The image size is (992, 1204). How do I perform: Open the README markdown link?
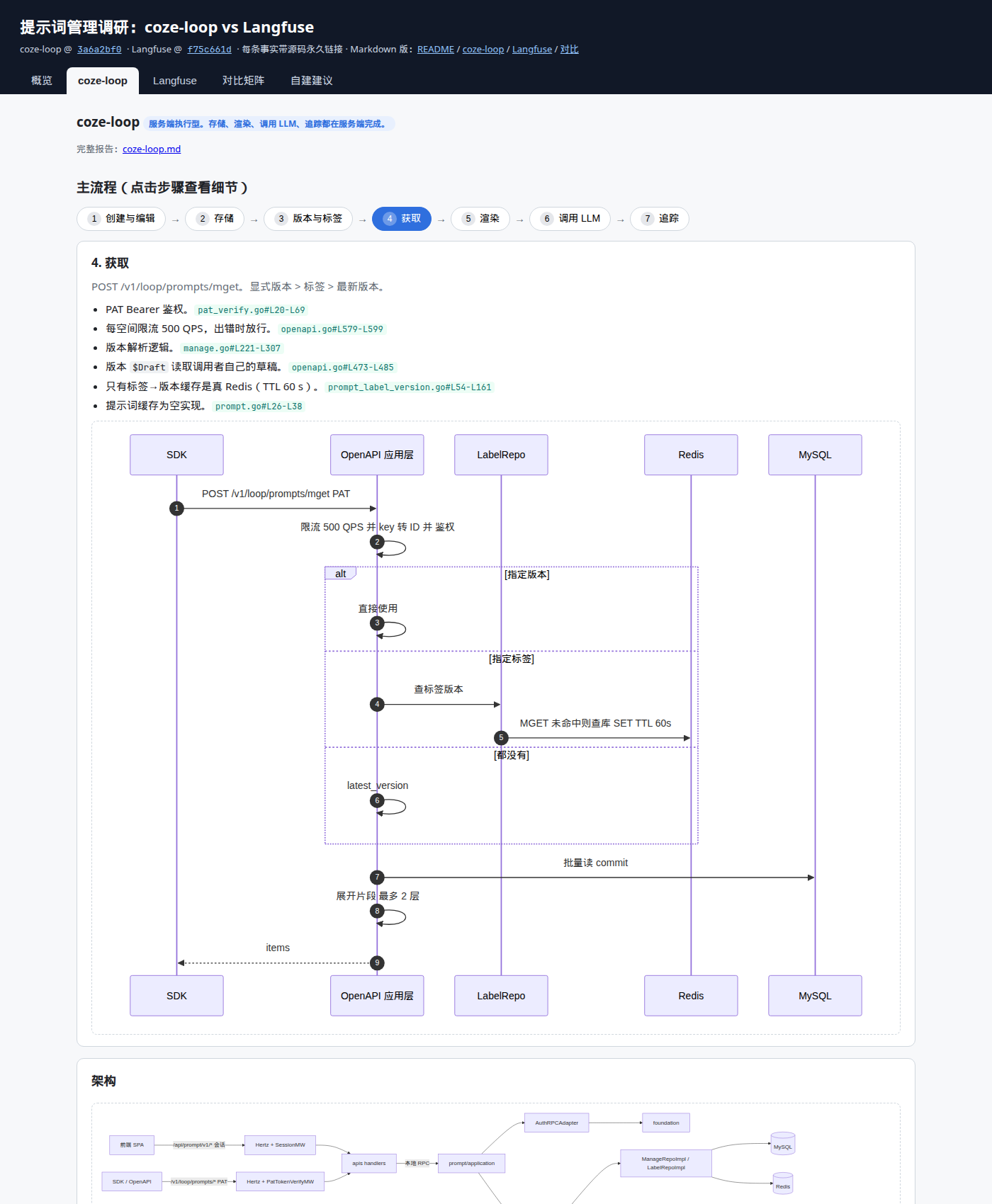436,50
